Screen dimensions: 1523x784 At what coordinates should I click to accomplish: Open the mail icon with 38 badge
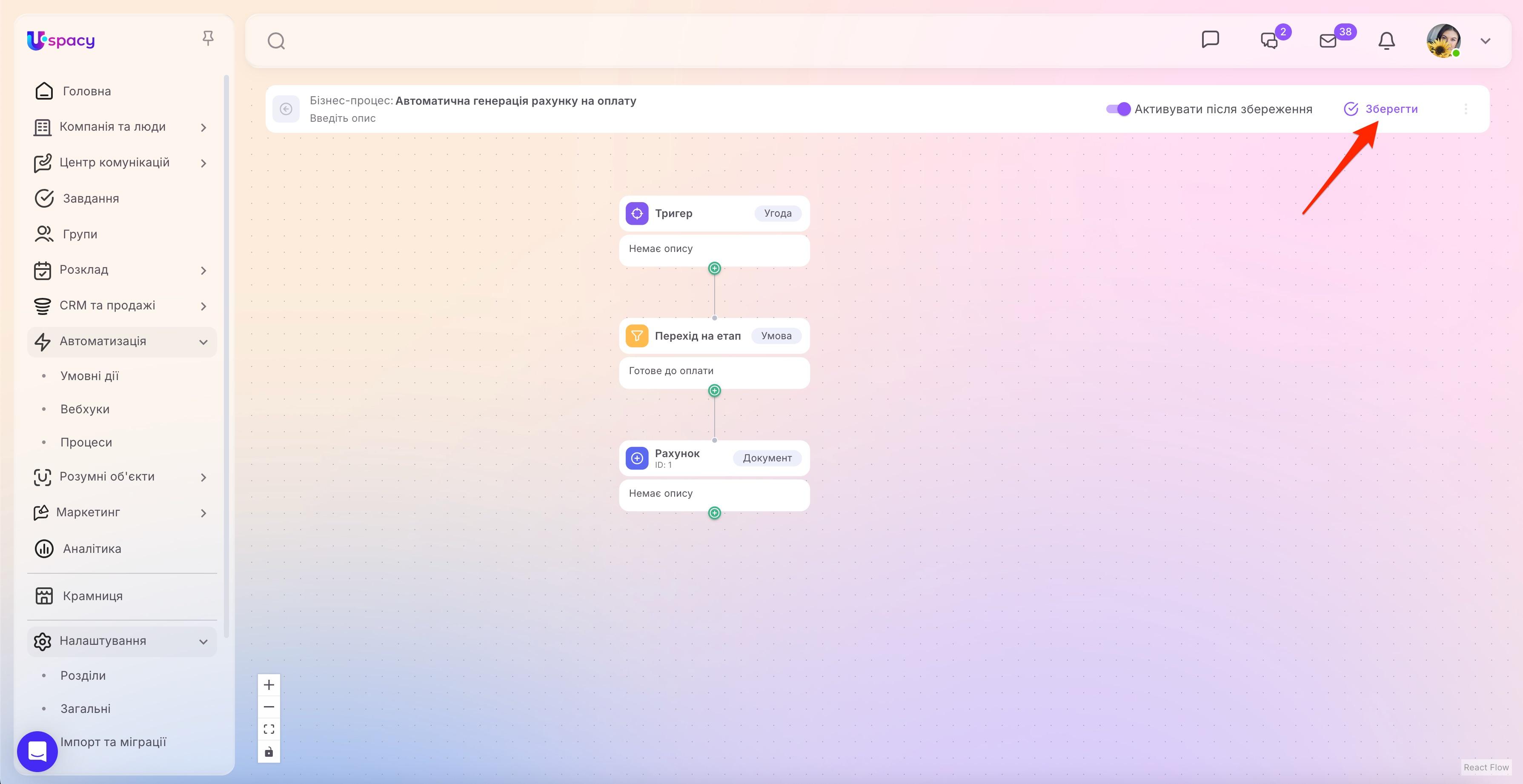[1328, 41]
